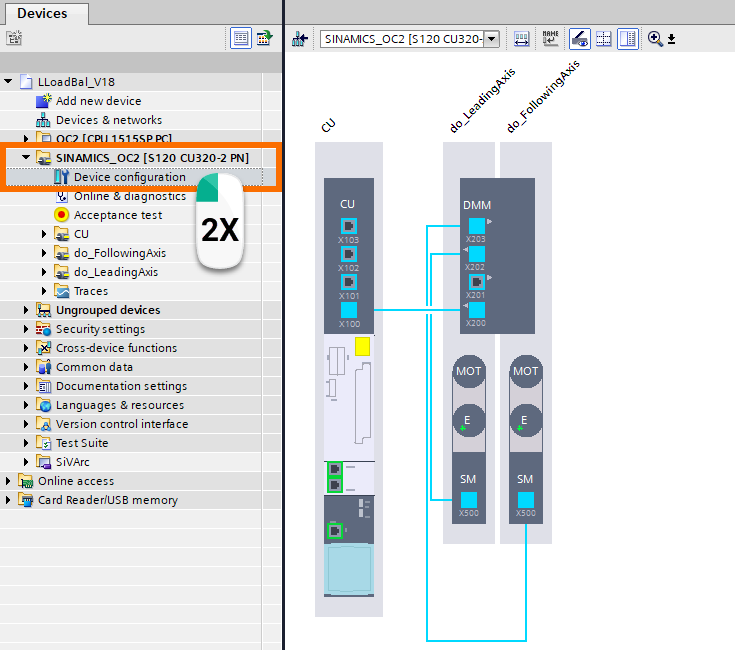This screenshot has height=650, width=735.
Task: Select CU port X100
Action: (348, 310)
